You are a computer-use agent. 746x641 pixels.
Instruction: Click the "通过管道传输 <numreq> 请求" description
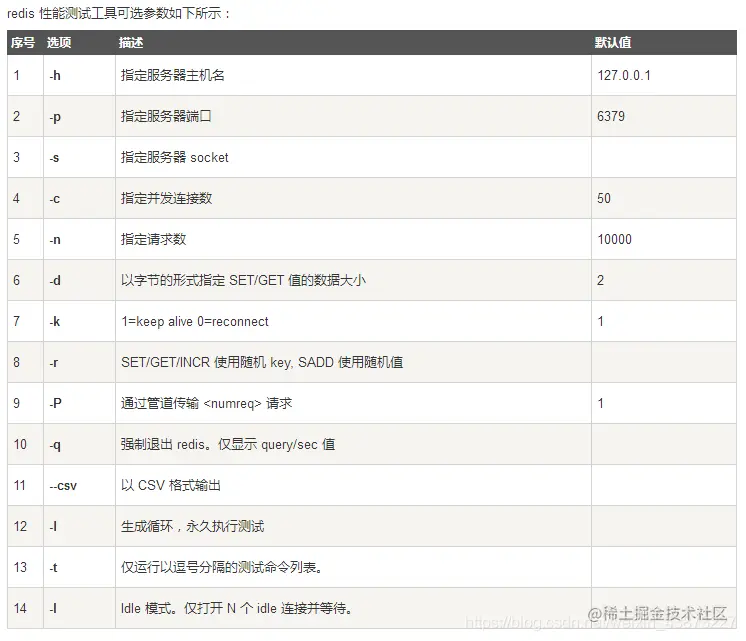tap(206, 404)
